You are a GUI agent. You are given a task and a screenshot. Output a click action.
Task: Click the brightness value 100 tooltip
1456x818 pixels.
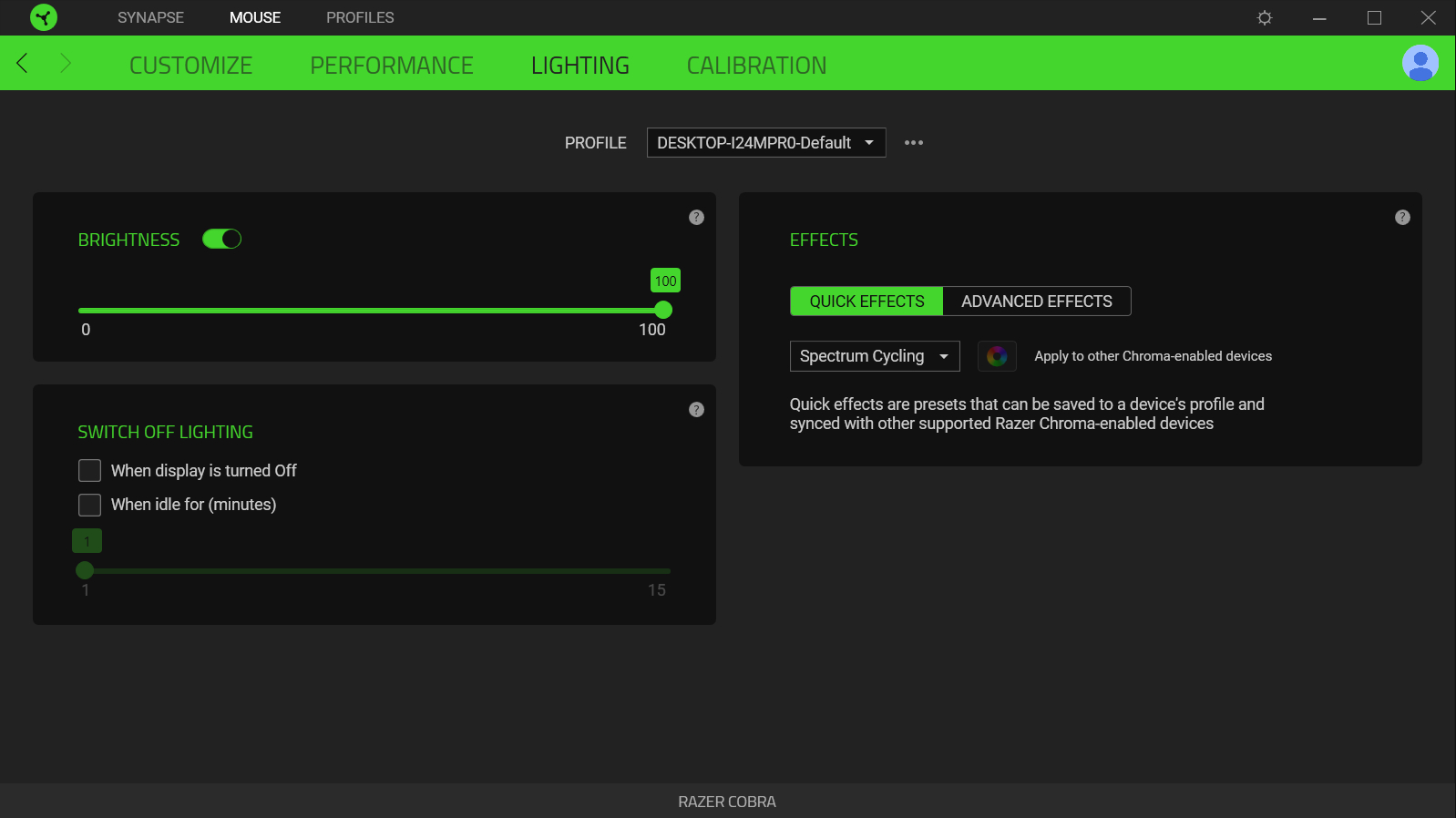[x=666, y=281]
